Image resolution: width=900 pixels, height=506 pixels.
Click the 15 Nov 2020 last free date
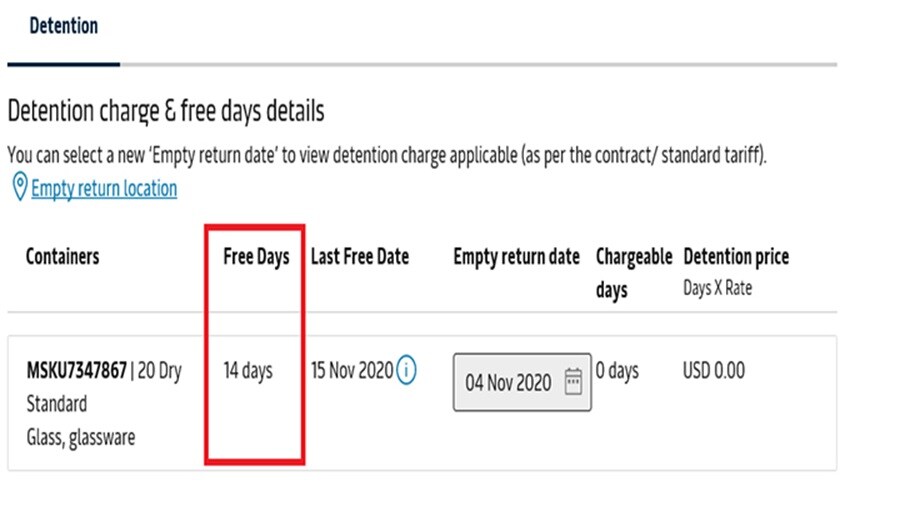tap(352, 371)
